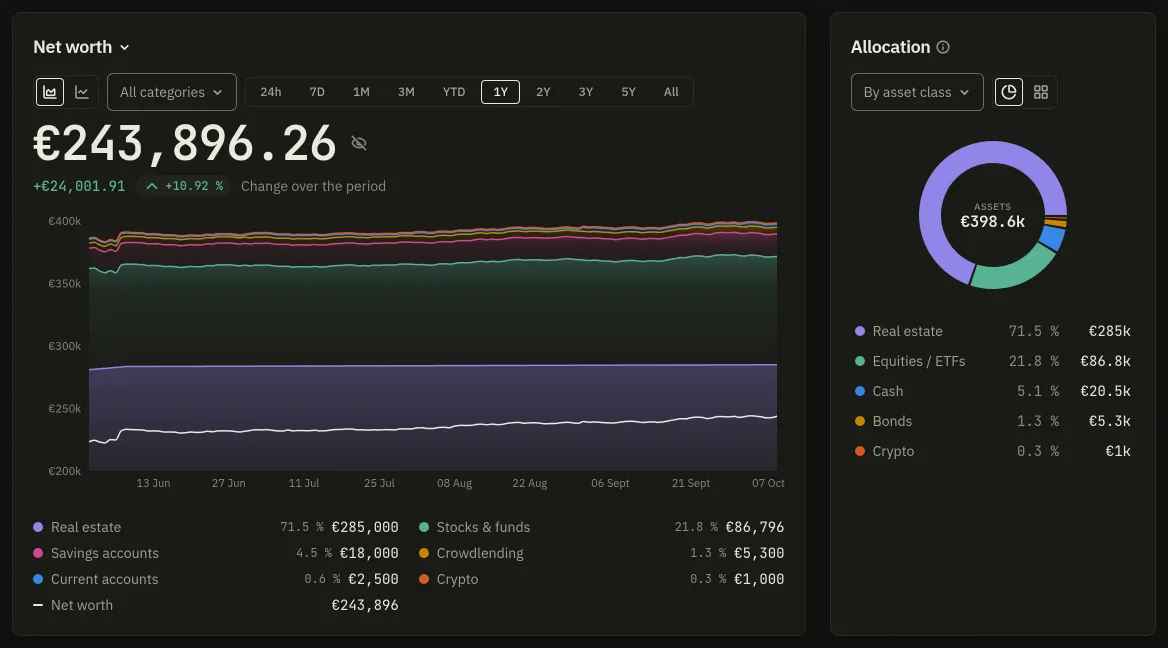Select the 5Y time range

pos(629,92)
